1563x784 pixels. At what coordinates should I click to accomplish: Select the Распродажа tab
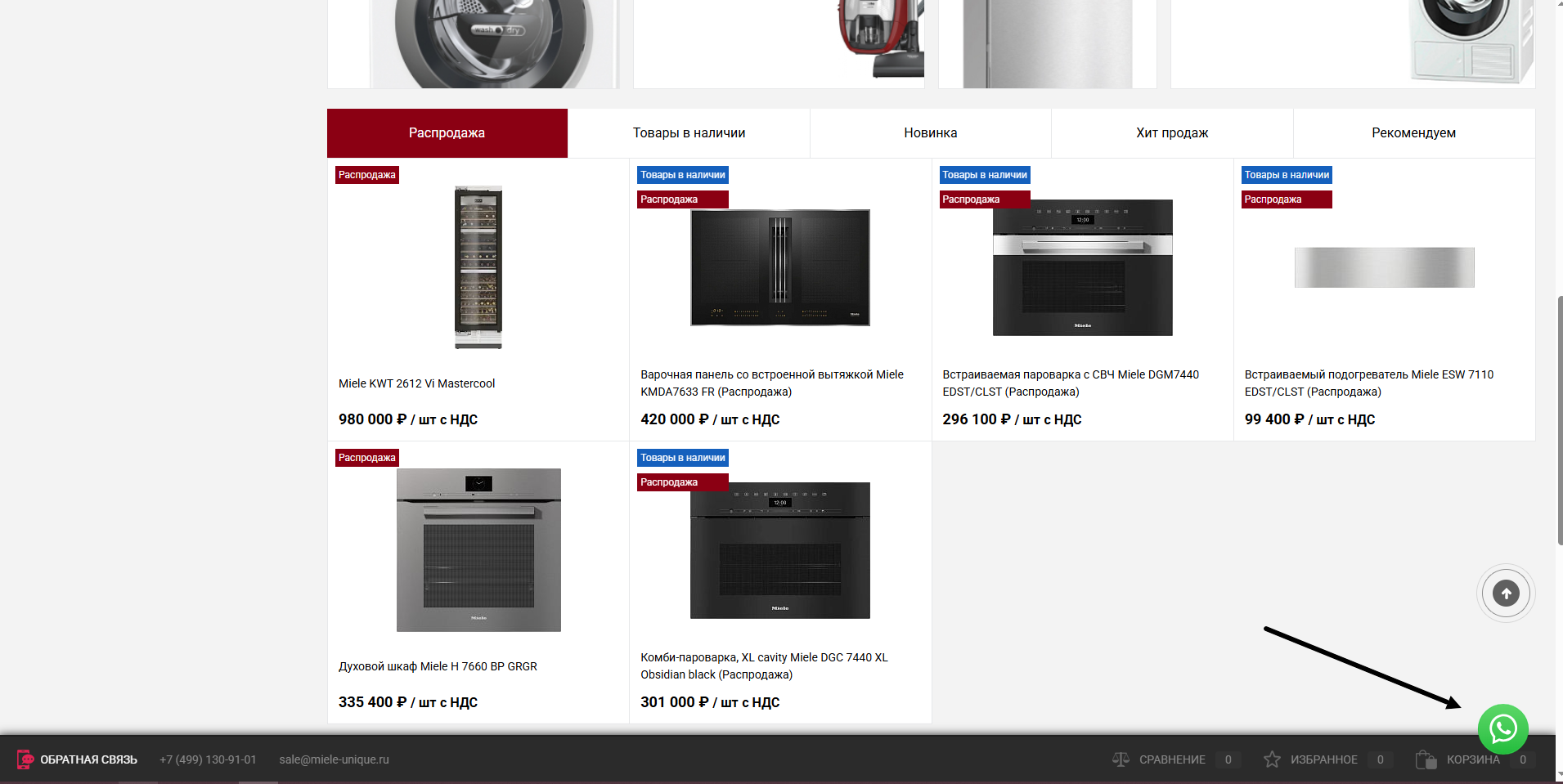(447, 133)
